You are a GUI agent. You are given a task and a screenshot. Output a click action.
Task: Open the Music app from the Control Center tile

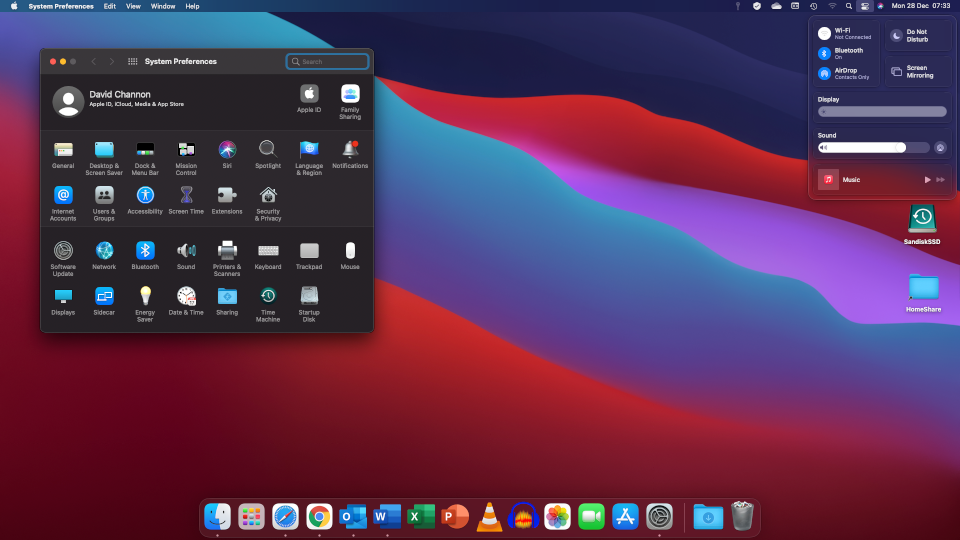[x=828, y=180]
